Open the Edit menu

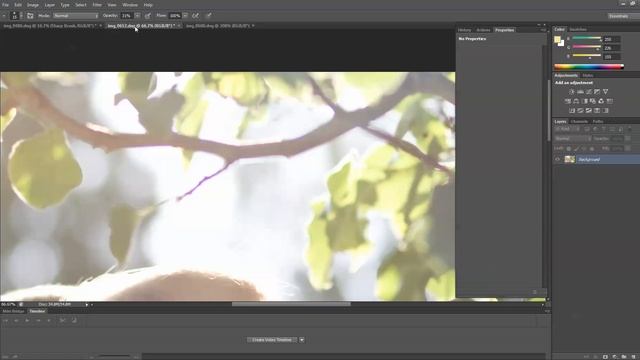click(18, 5)
